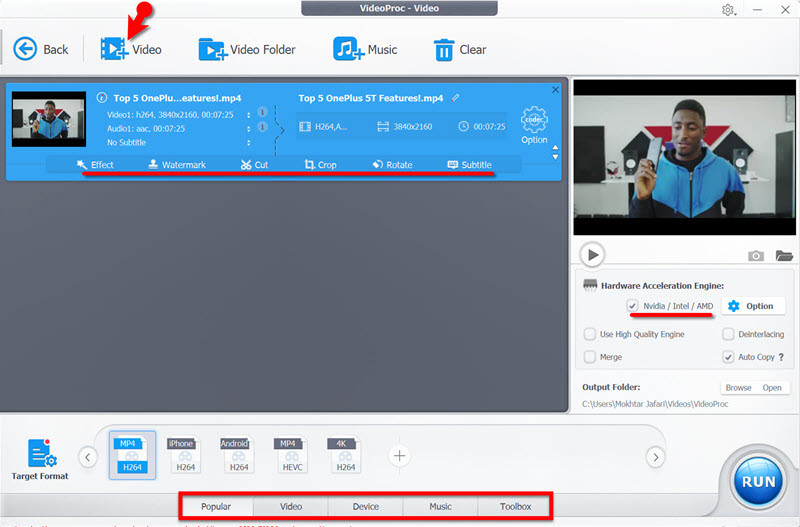Import a Video Folder
The height and width of the screenshot is (527, 800).
(247, 49)
